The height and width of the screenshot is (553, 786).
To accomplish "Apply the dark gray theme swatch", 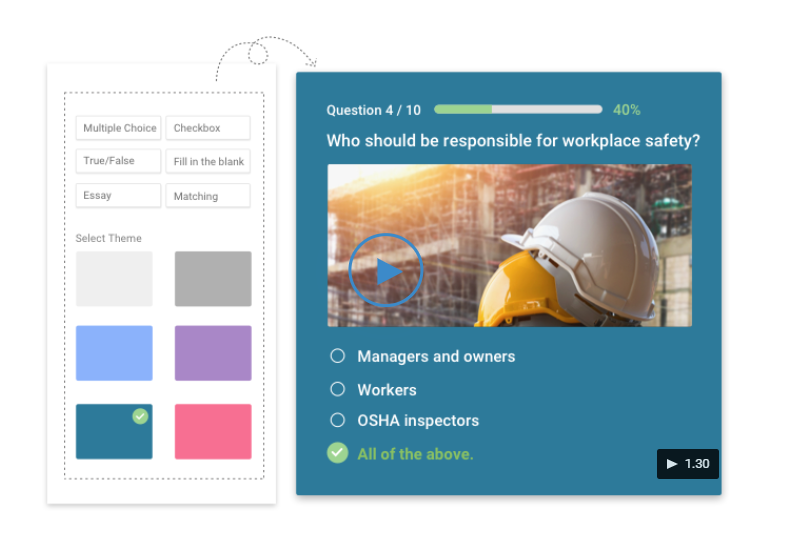I will point(213,279).
